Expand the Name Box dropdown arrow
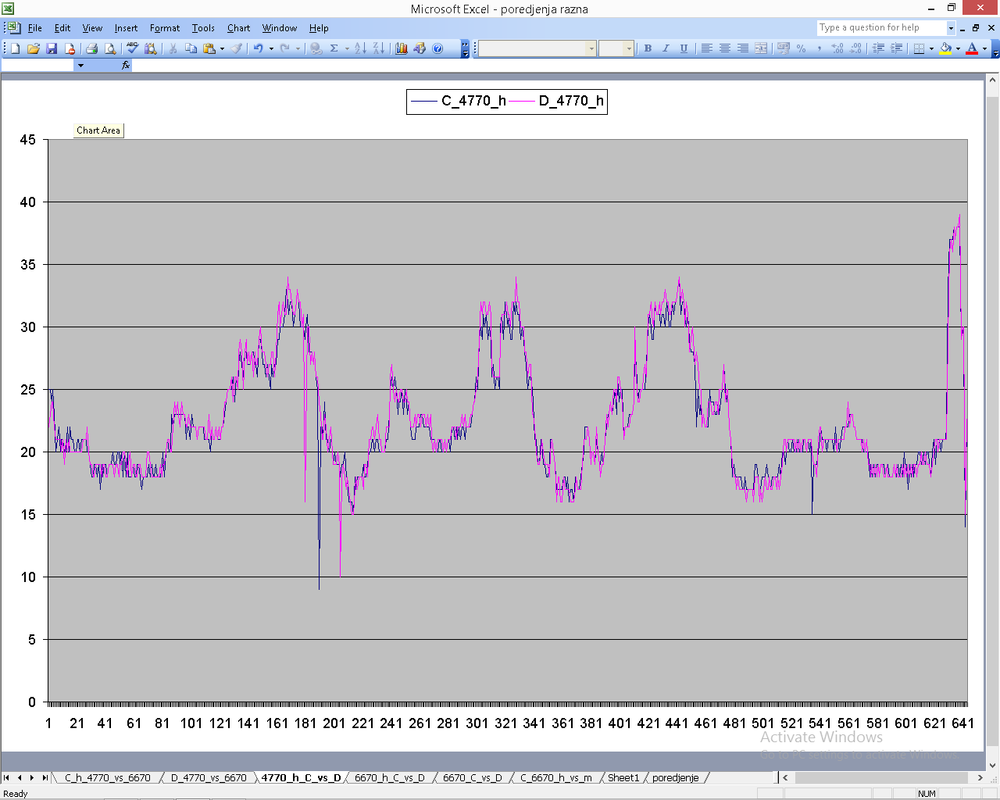The width and height of the screenshot is (1000, 800). pos(81,65)
